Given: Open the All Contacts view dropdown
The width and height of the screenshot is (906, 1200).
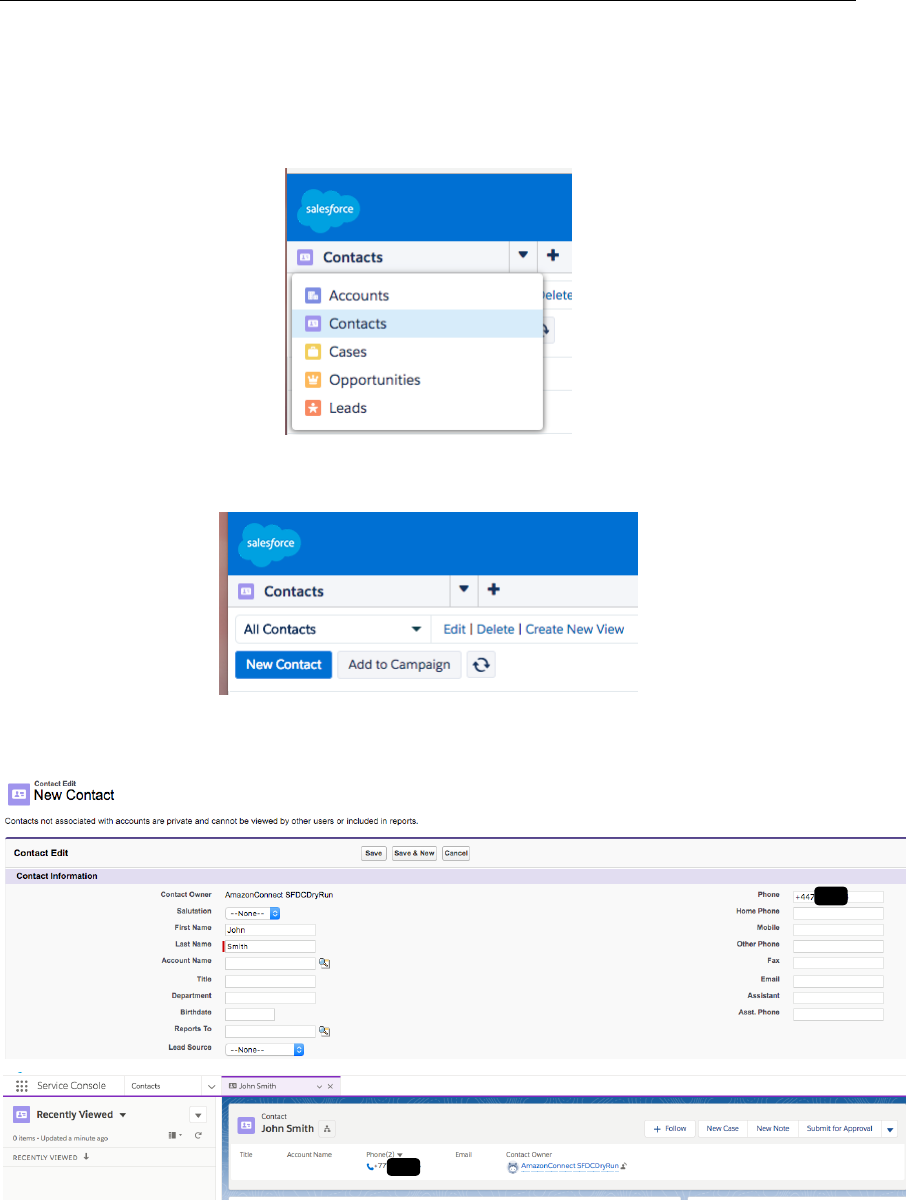Looking at the screenshot, I should pyautogui.click(x=332, y=629).
